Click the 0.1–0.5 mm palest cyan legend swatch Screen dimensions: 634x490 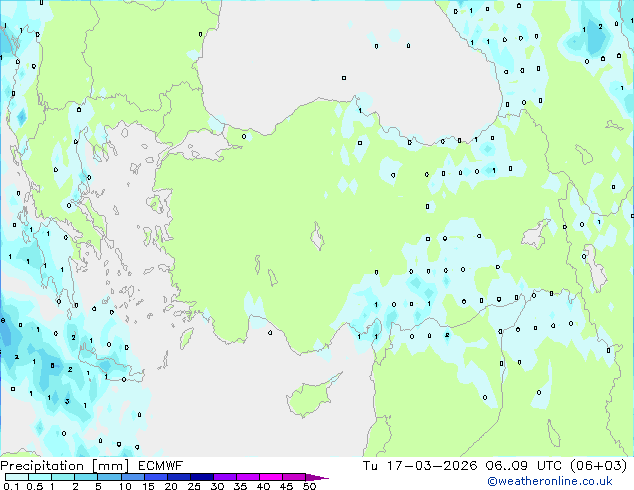(17, 477)
